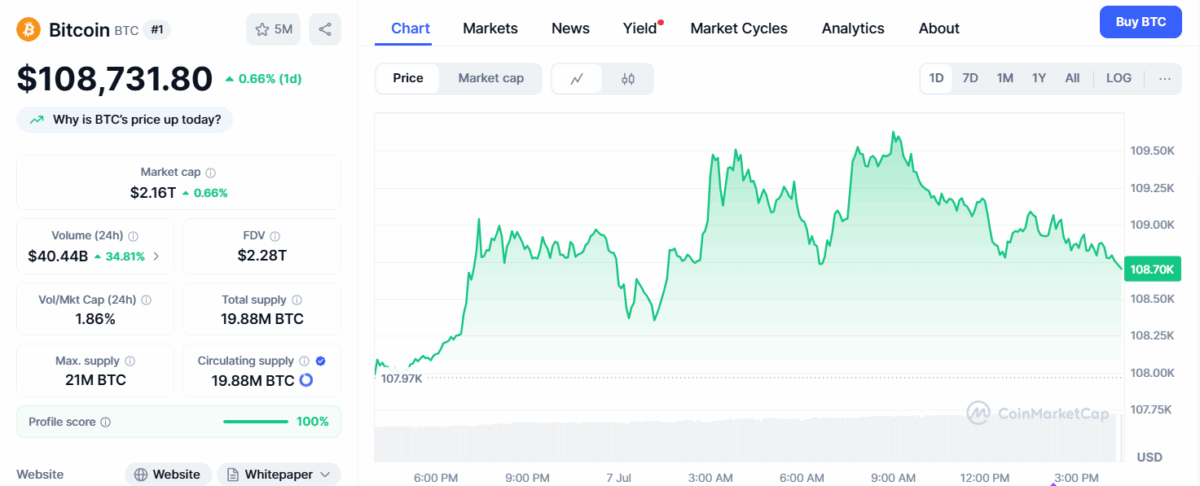Open the Chart tab
Viewport: 1200px width, 486px height.
click(x=410, y=28)
